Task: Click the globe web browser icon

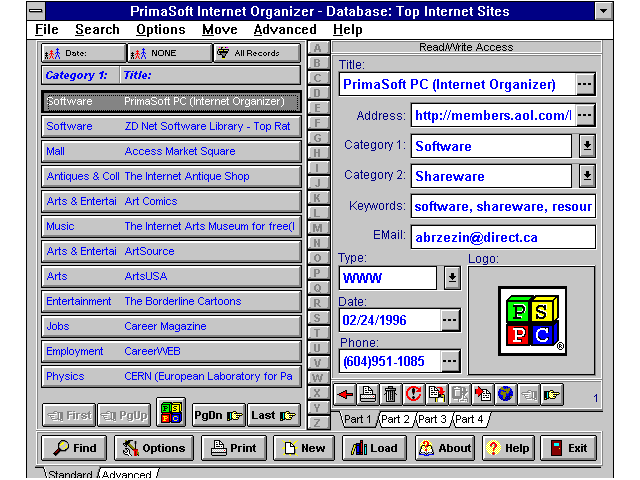Action: 506,394
